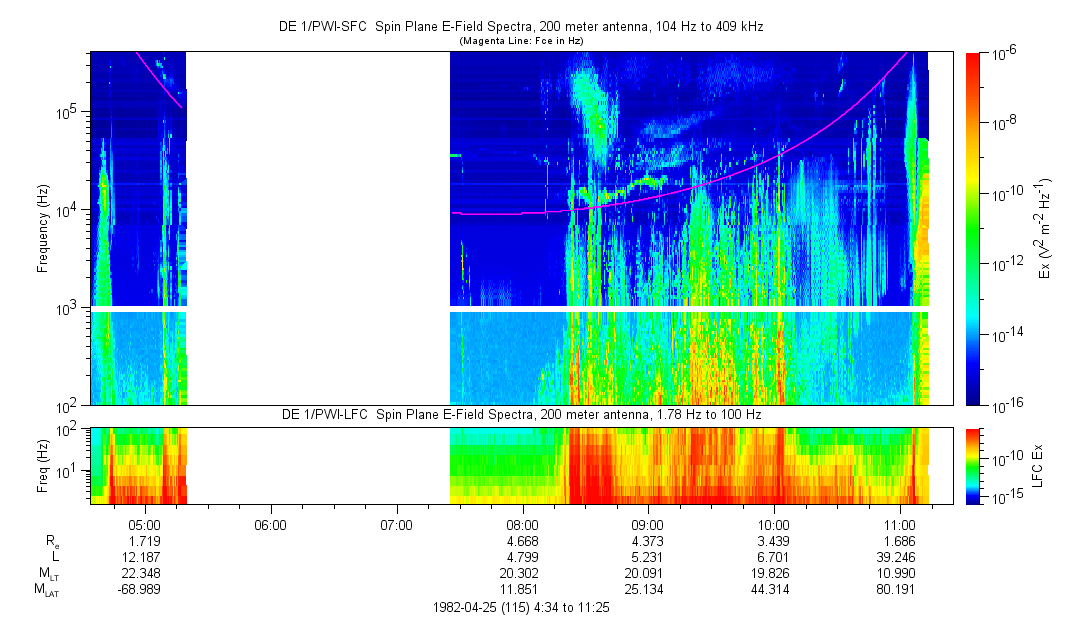
Task: Select the Frequency (Hz) y-axis label
Action: tap(44, 229)
